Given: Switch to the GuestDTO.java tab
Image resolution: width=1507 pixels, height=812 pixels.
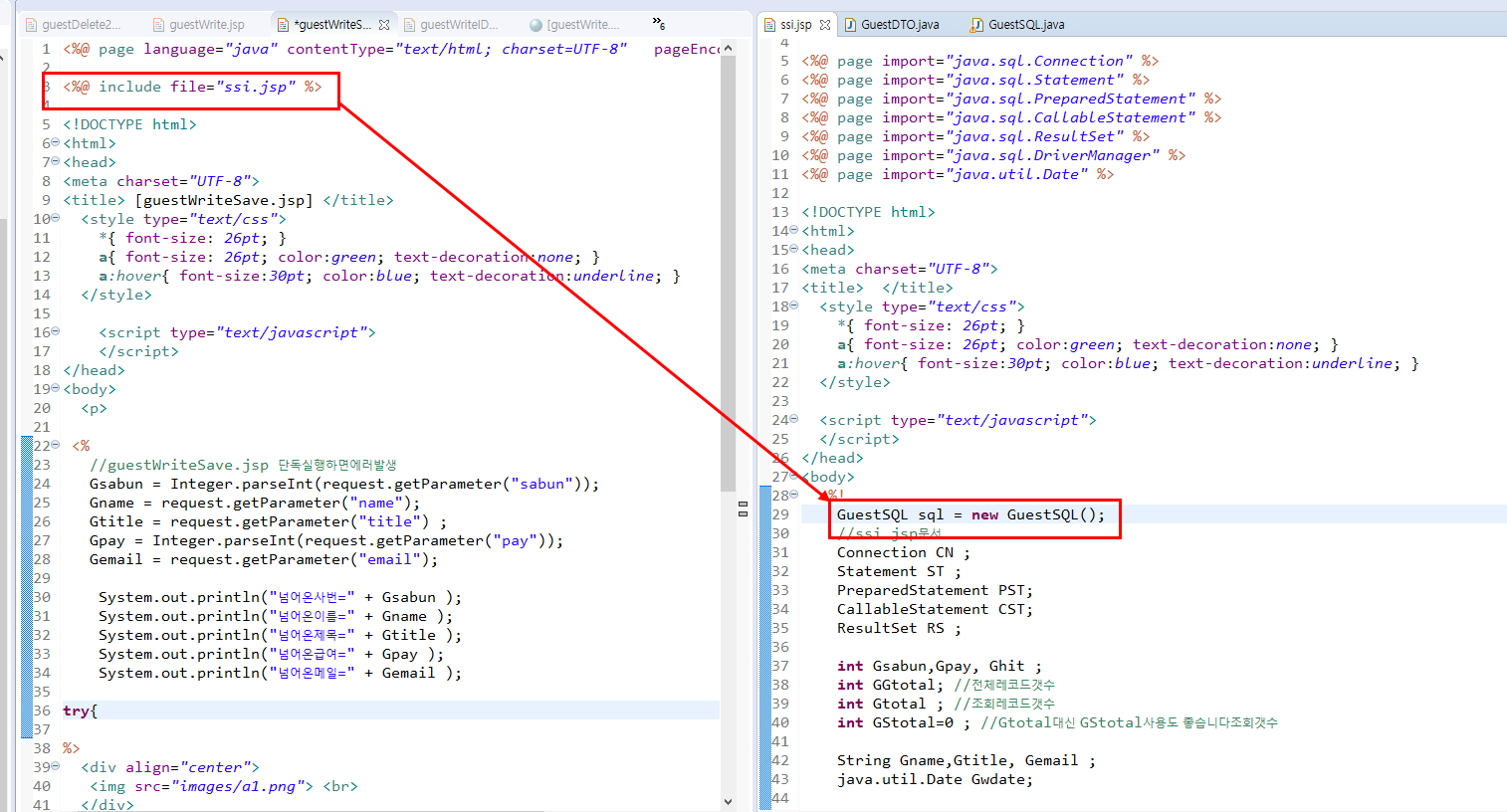Looking at the screenshot, I should click(900, 25).
